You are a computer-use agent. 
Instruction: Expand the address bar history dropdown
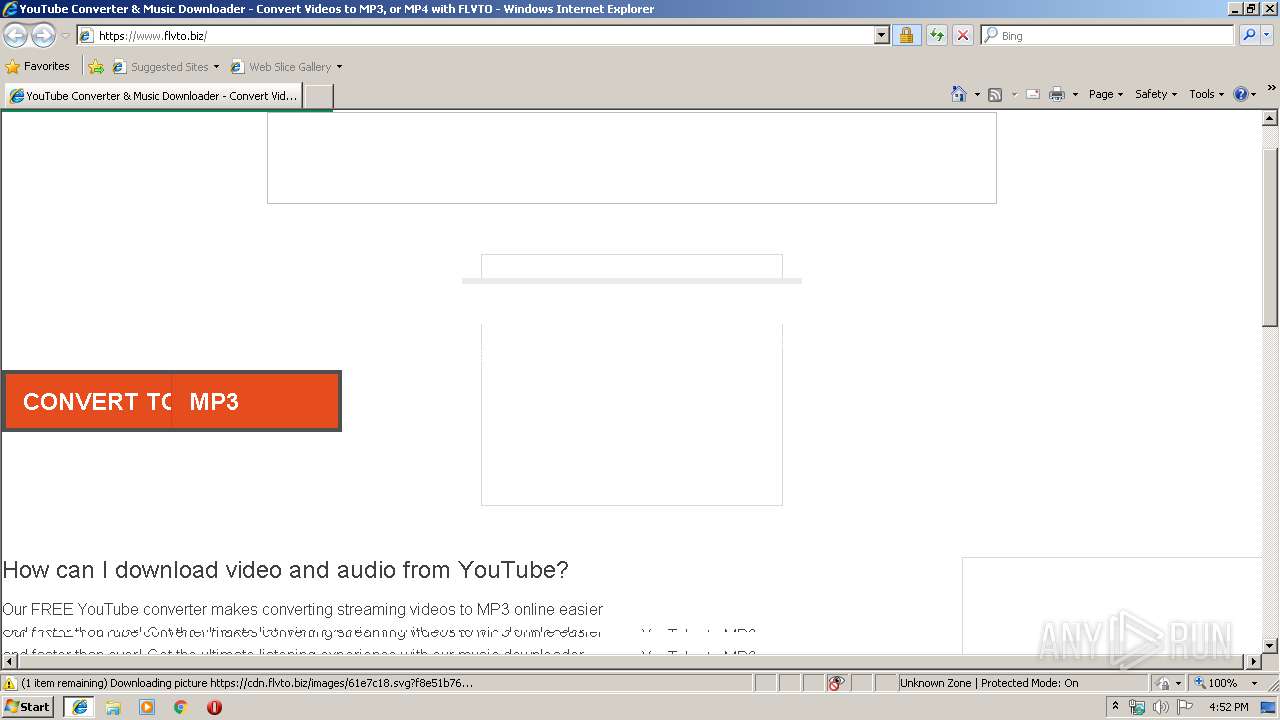point(881,35)
